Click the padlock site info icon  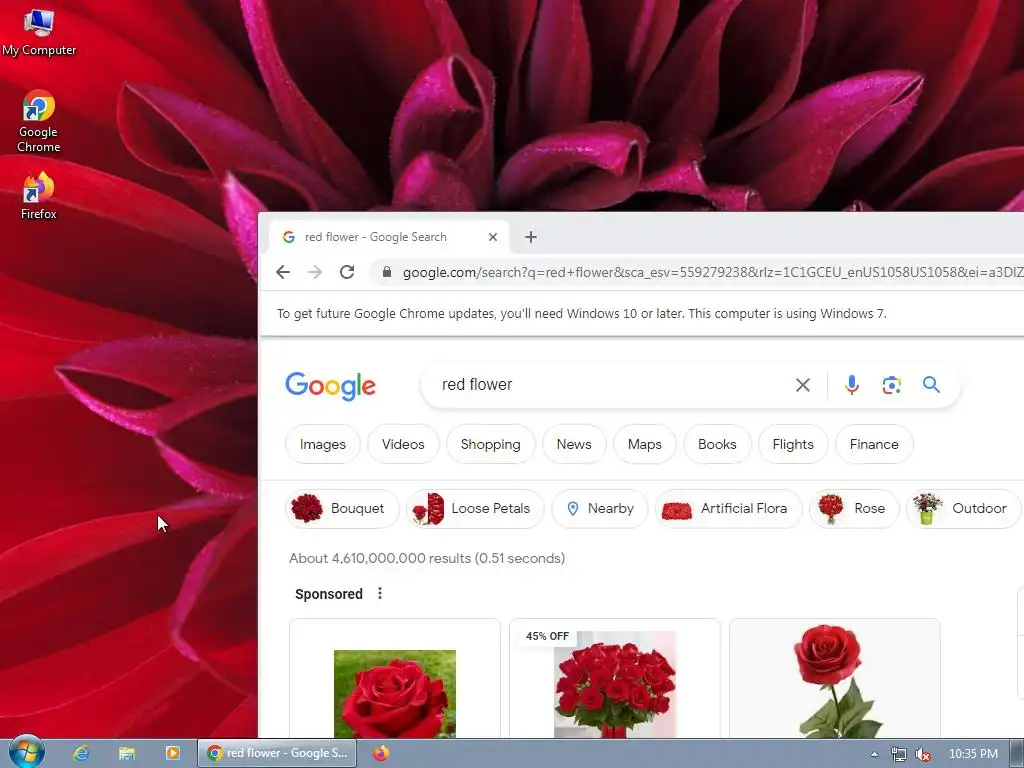coord(387,272)
